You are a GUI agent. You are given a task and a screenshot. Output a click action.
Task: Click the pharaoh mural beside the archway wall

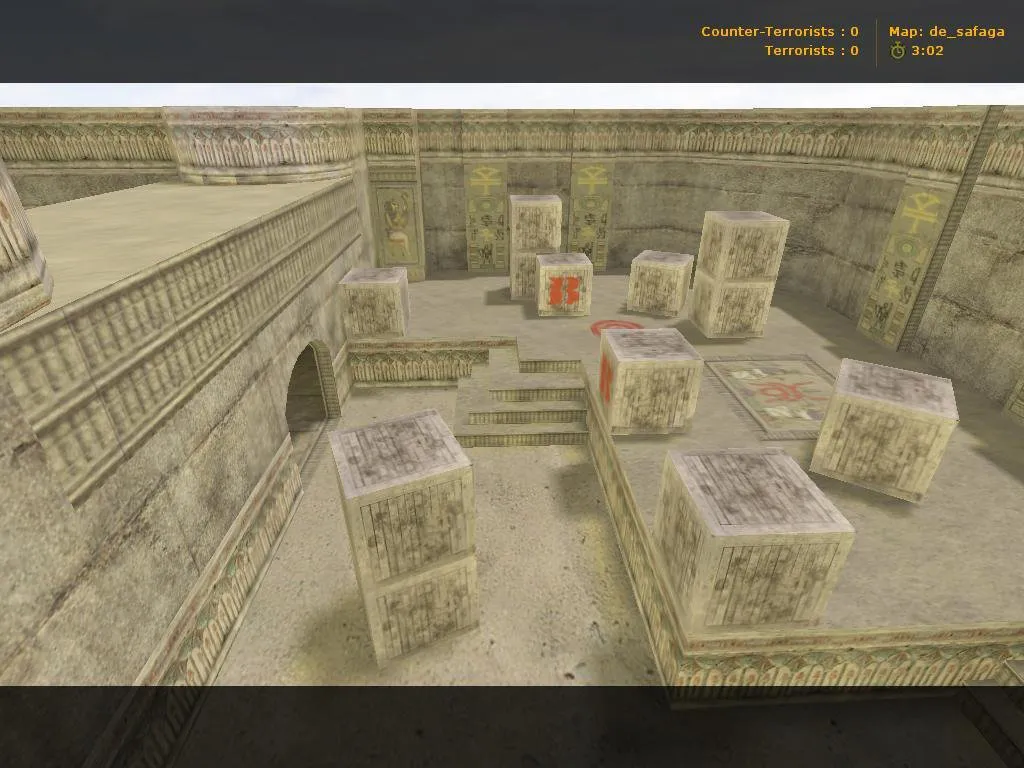(x=397, y=225)
